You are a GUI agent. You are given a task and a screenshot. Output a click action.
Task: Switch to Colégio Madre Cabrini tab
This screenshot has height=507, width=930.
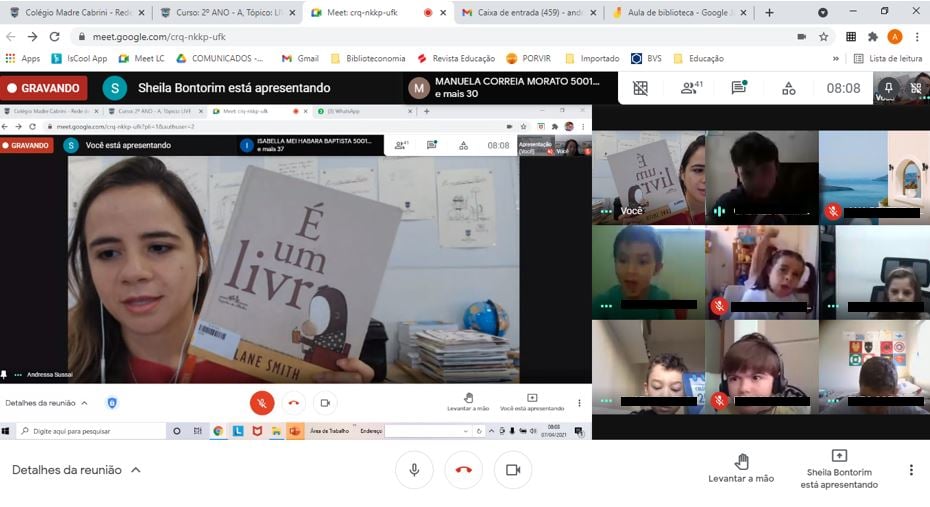point(77,12)
